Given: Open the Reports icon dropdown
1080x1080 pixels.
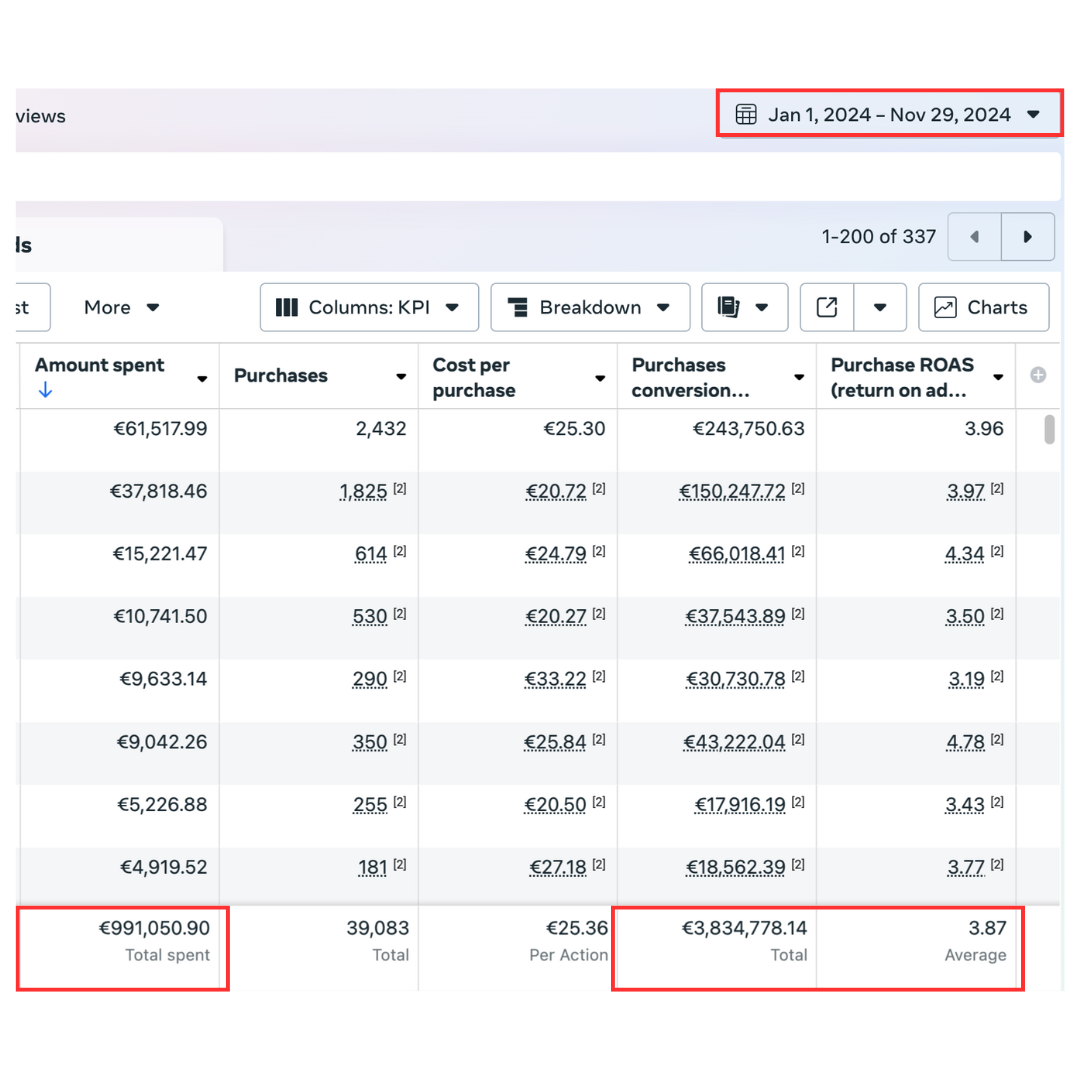Looking at the screenshot, I should pos(744,308).
